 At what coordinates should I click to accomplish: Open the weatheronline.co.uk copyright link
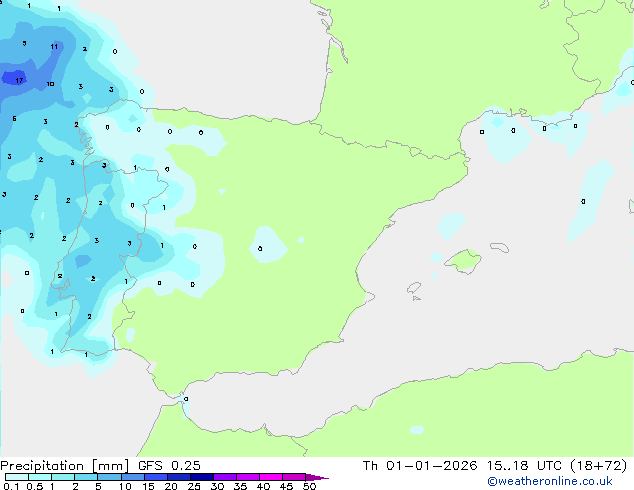pos(549,481)
